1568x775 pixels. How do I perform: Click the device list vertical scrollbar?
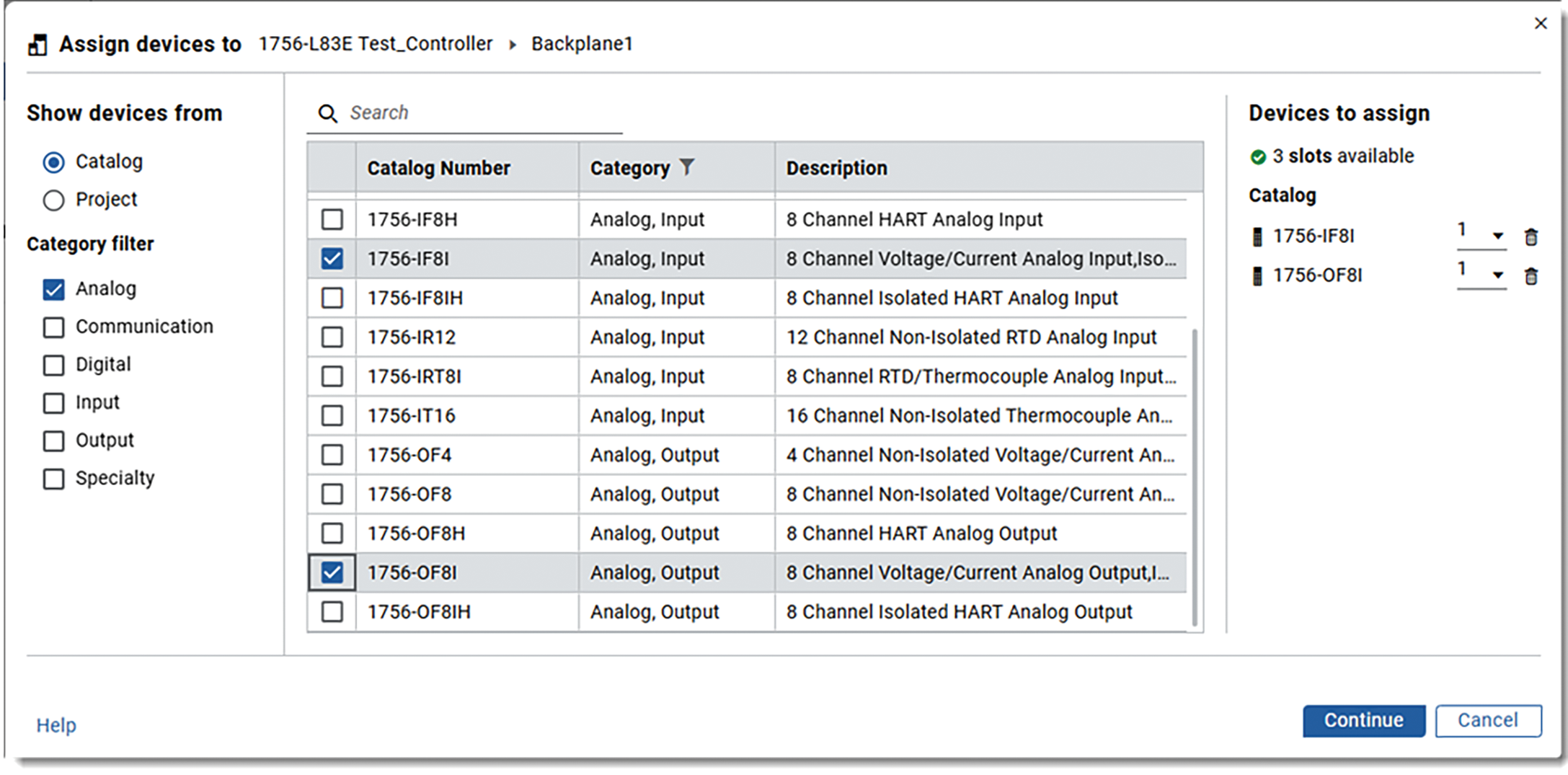click(1195, 477)
